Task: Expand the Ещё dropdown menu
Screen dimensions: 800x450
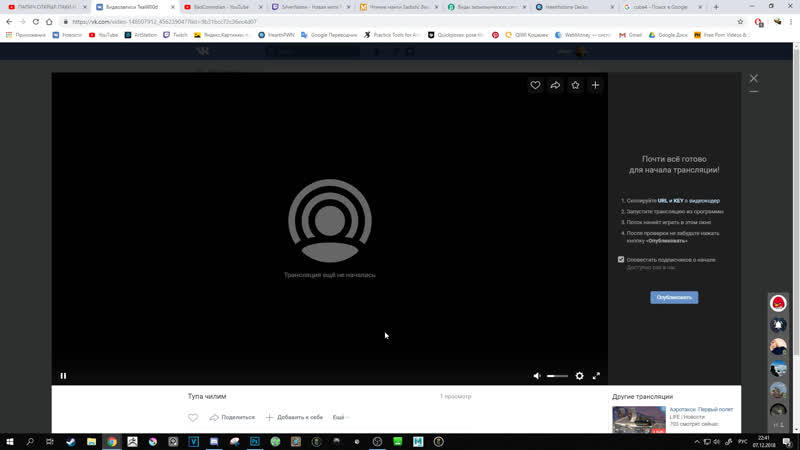Action: [x=340, y=417]
